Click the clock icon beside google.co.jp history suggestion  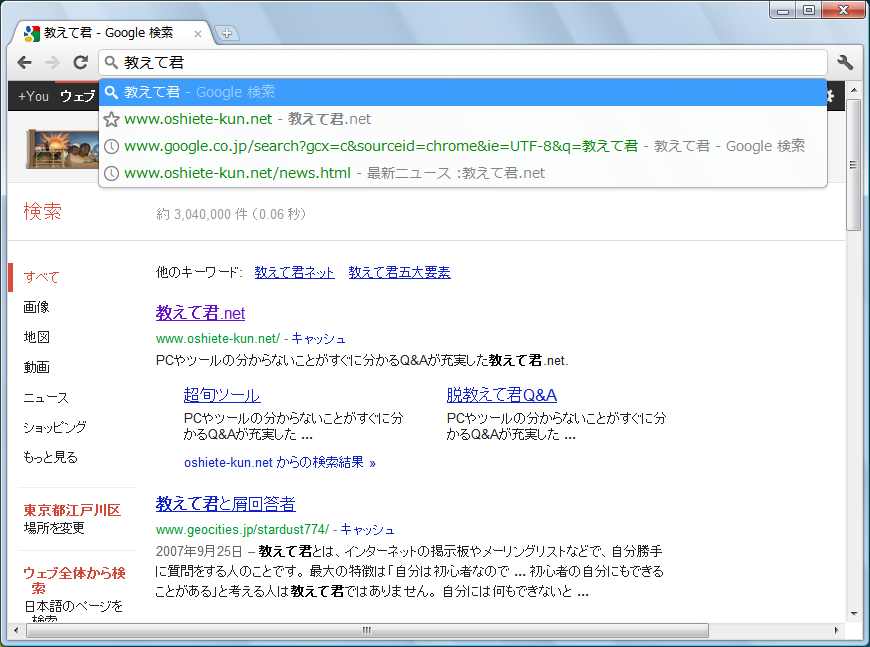pos(112,146)
